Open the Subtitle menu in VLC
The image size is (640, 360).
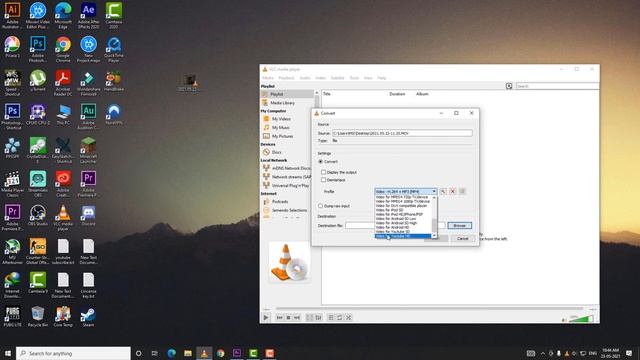tap(337, 78)
